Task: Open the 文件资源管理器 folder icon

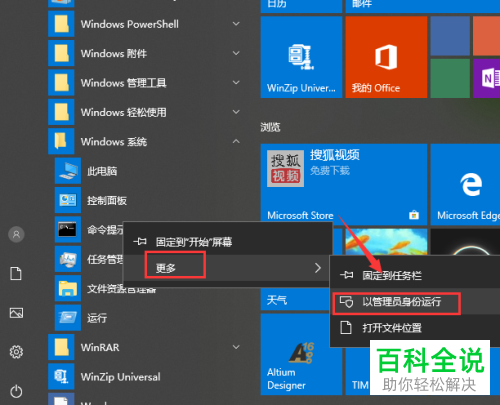Action: 68,288
